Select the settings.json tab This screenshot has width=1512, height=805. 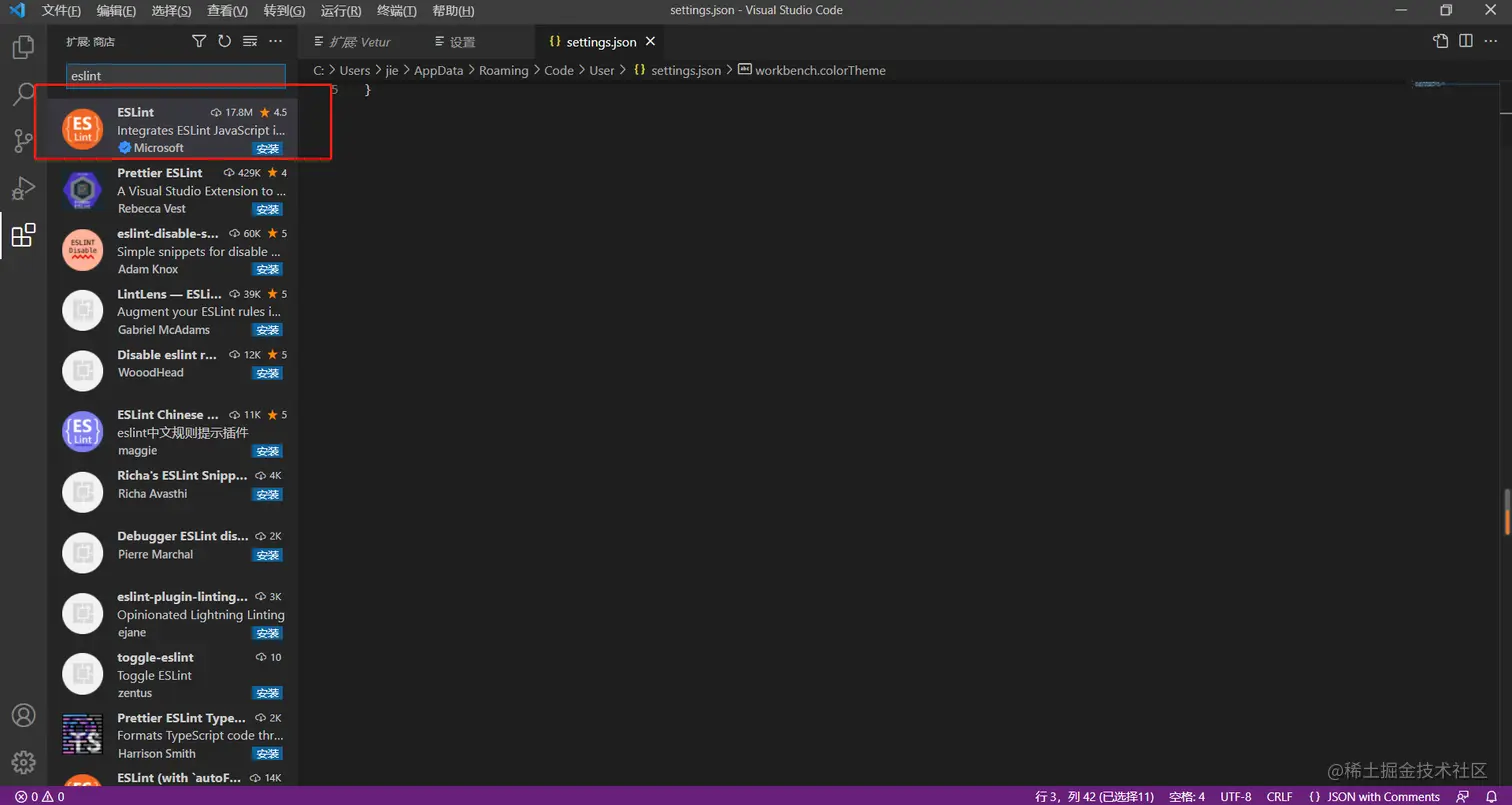(x=601, y=42)
